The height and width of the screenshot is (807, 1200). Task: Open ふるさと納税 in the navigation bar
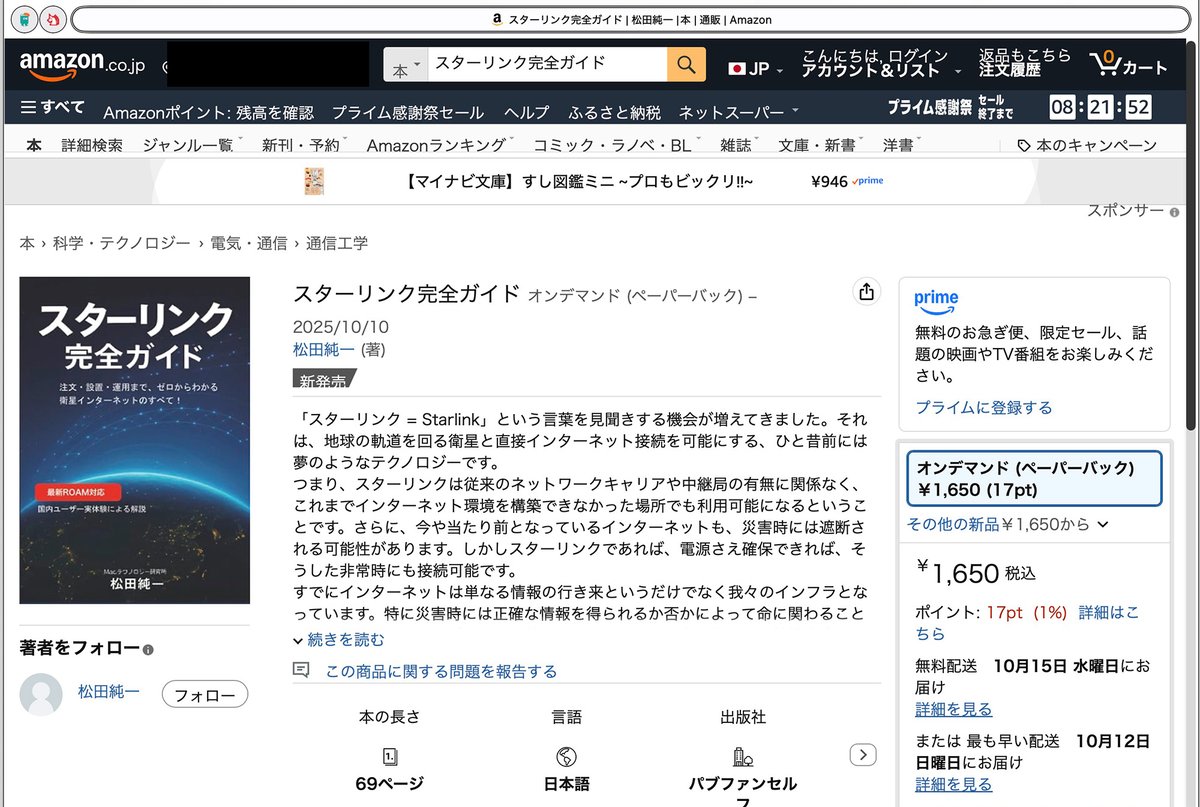coord(615,112)
